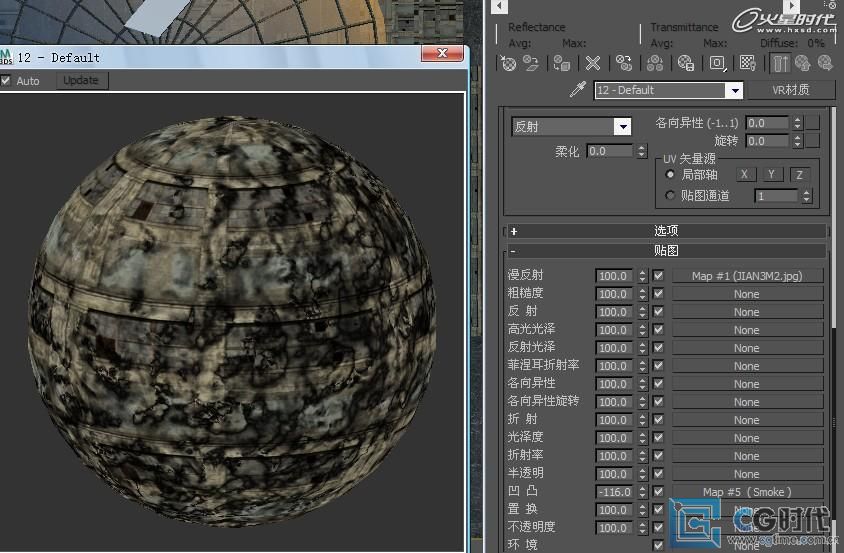Pick material from object with eyedropper
Image resolution: width=844 pixels, height=553 pixels.
pyautogui.click(x=578, y=89)
